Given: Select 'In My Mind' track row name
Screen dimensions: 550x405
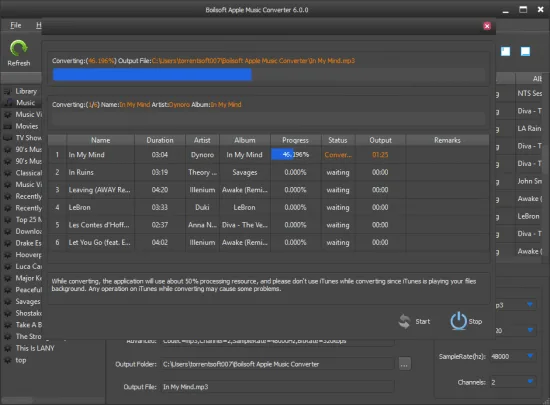Looking at the screenshot, I should point(87,155).
